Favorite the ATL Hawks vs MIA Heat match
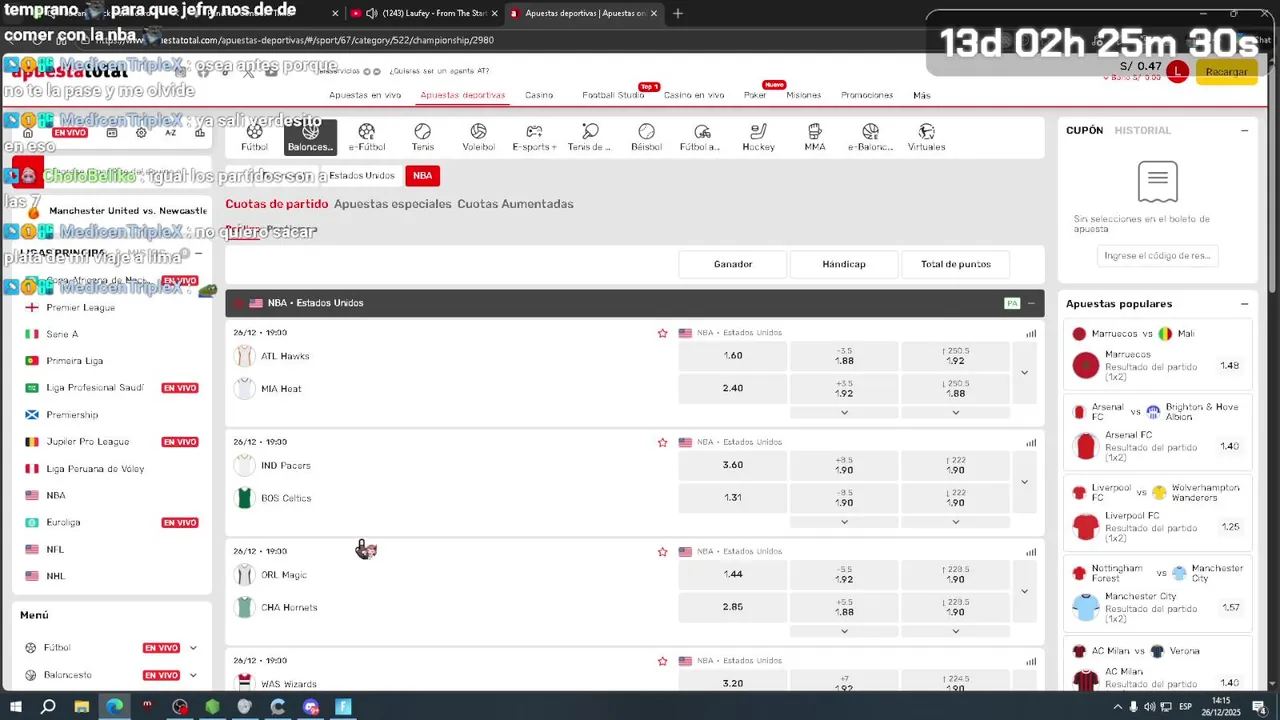 (x=662, y=333)
